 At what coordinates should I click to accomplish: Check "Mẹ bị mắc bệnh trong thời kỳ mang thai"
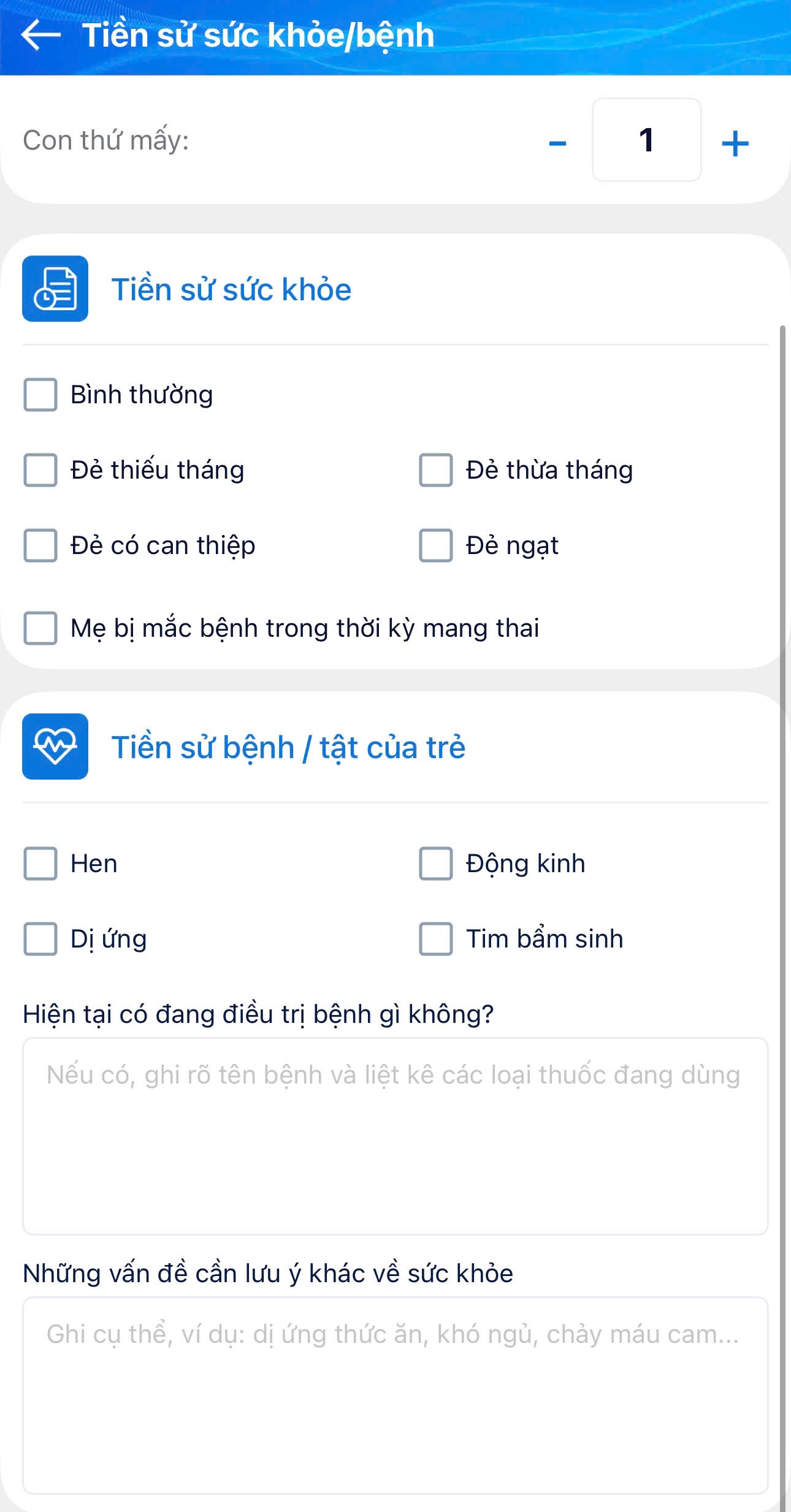40,628
